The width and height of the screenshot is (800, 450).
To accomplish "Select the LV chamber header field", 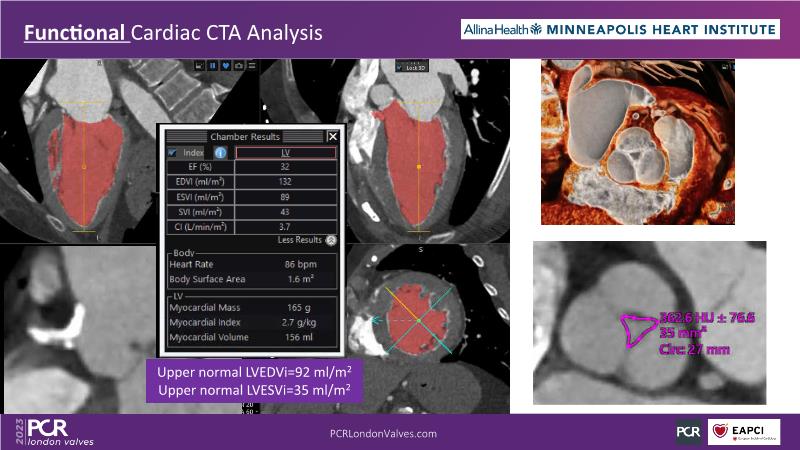I will point(285,152).
